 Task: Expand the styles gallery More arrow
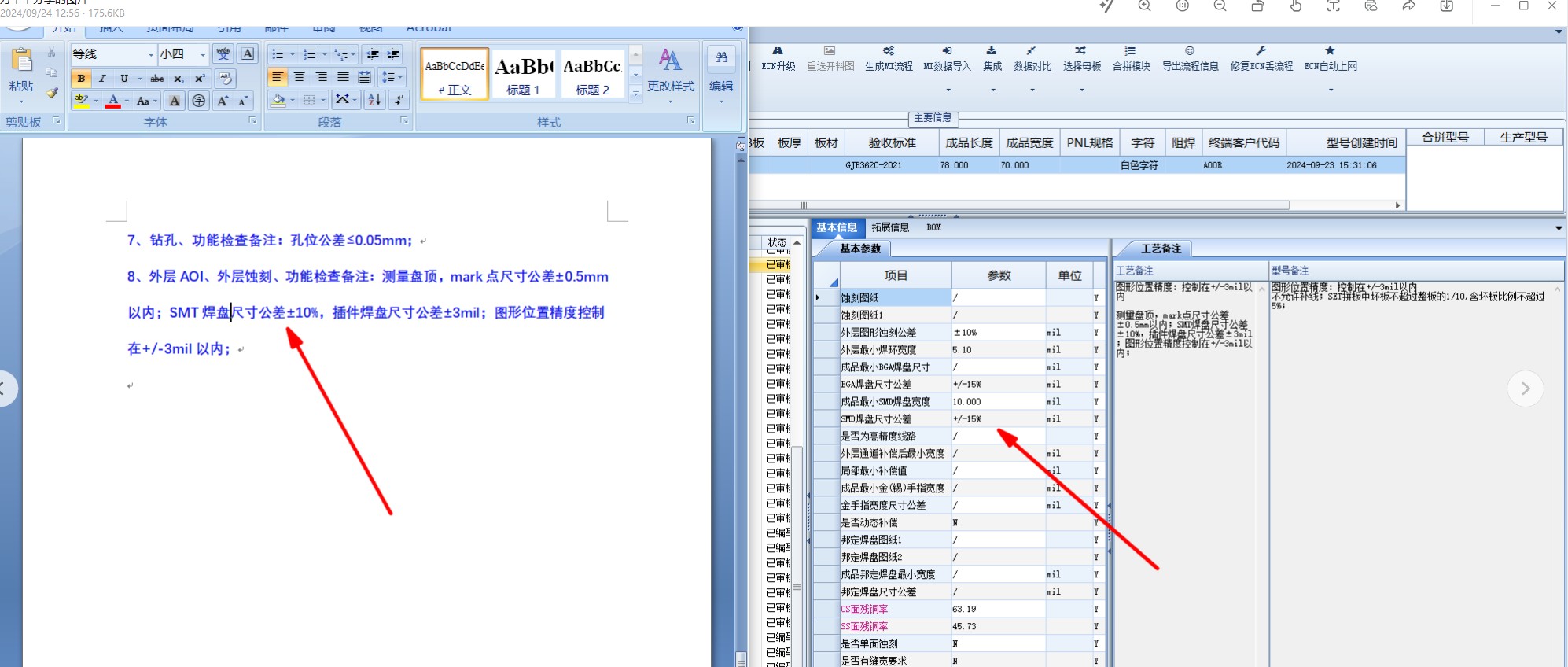pyautogui.click(x=636, y=93)
